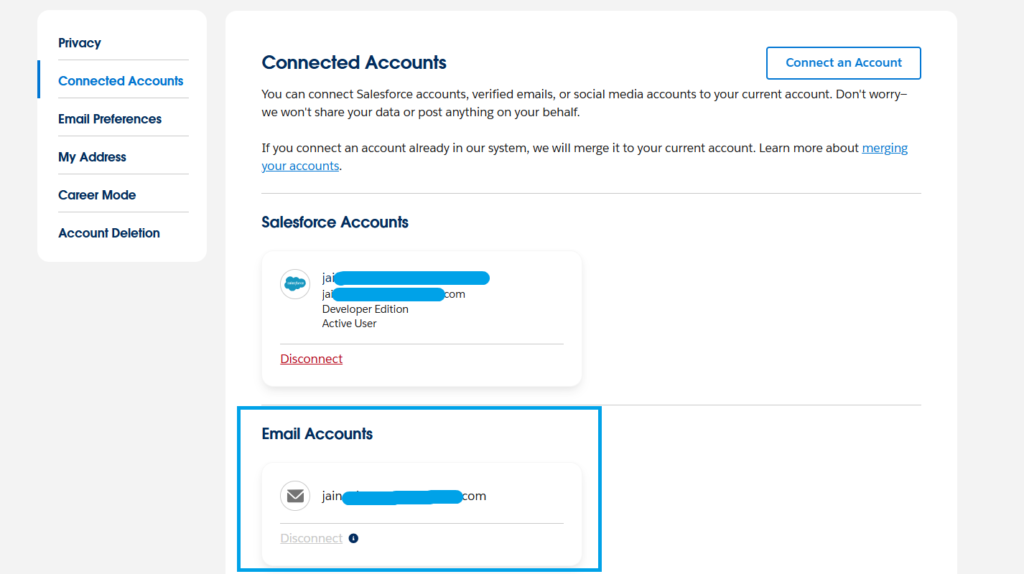Click the redacted username on the Salesforce card
Viewport: 1024px width, 574px height.
pyautogui.click(x=405, y=277)
